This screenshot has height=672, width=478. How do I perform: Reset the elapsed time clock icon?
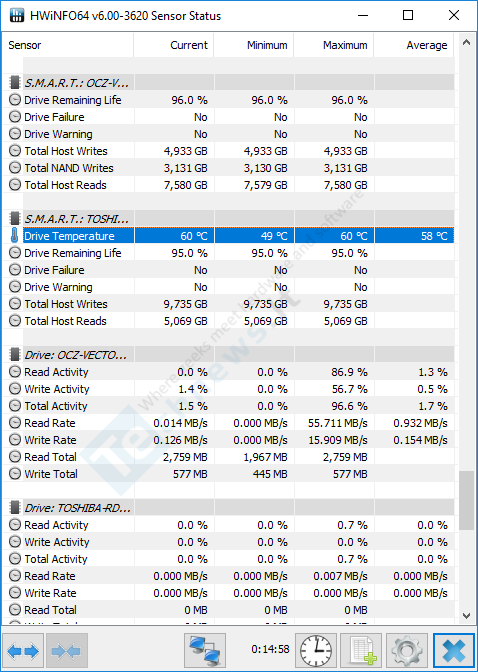tap(316, 651)
